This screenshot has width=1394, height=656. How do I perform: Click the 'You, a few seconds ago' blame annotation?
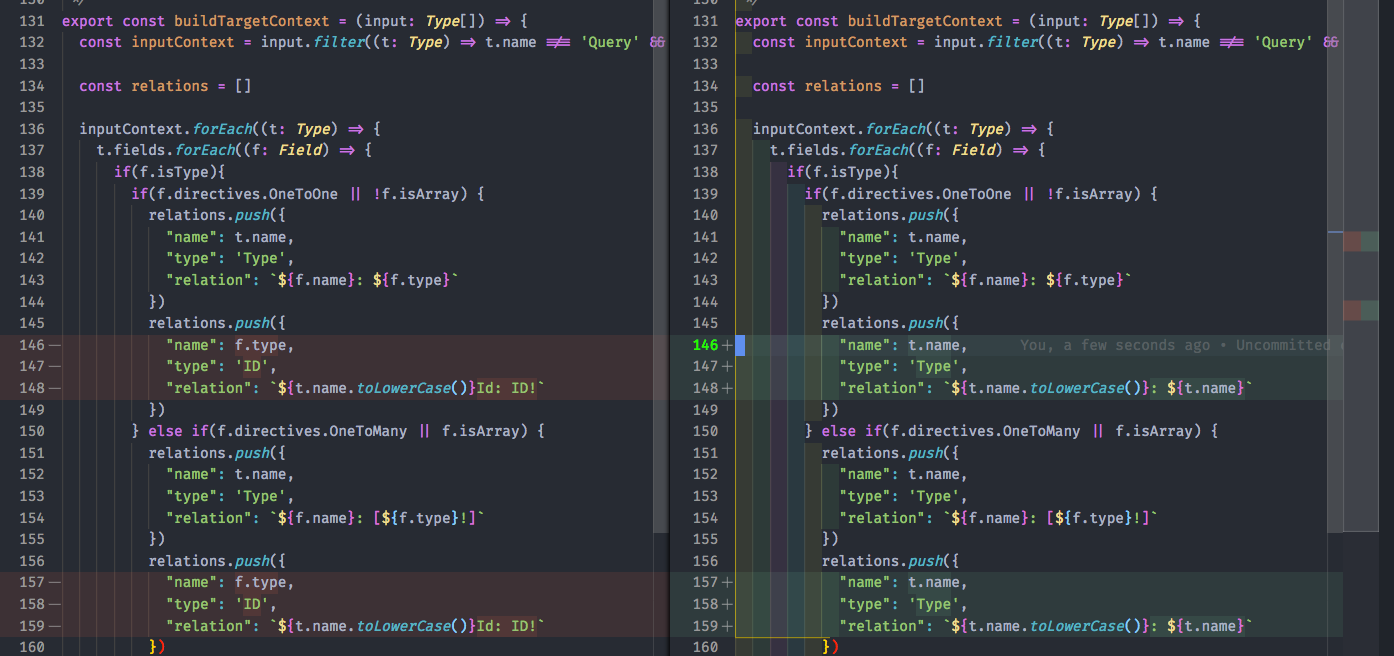coord(1115,345)
